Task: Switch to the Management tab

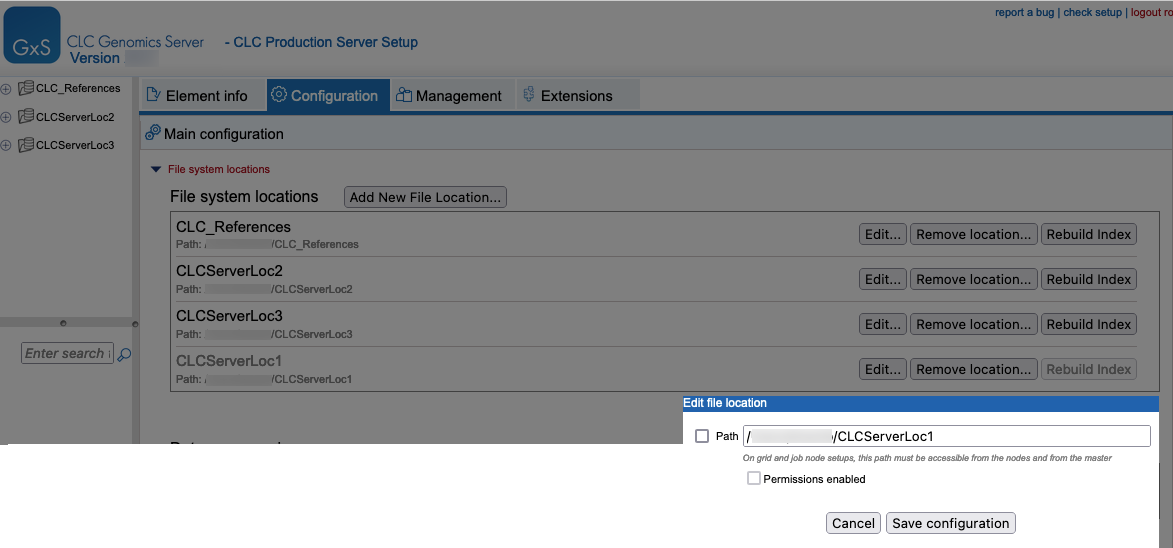Action: click(x=449, y=96)
